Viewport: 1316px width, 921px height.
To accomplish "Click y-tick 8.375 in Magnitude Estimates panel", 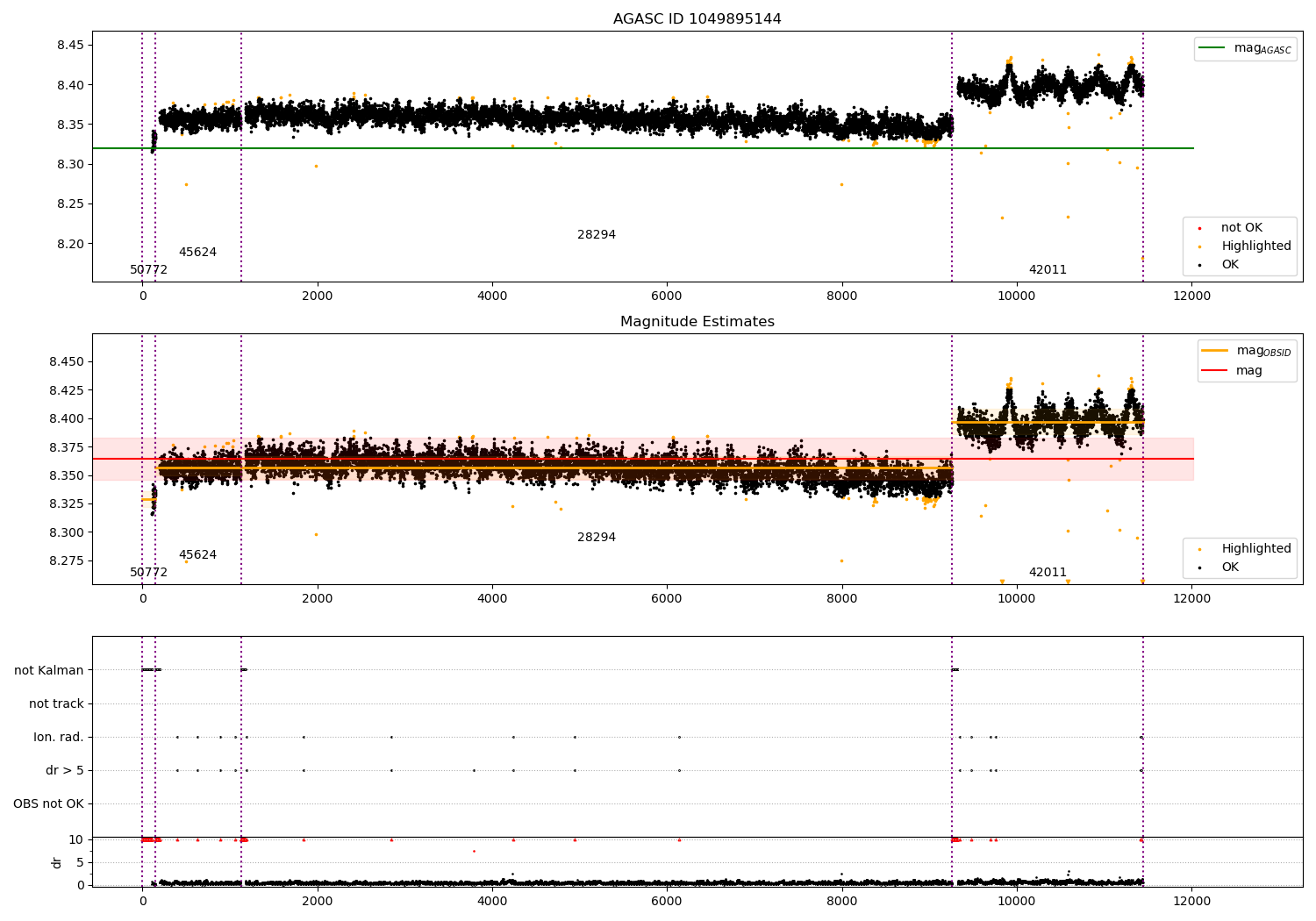I will [67, 447].
